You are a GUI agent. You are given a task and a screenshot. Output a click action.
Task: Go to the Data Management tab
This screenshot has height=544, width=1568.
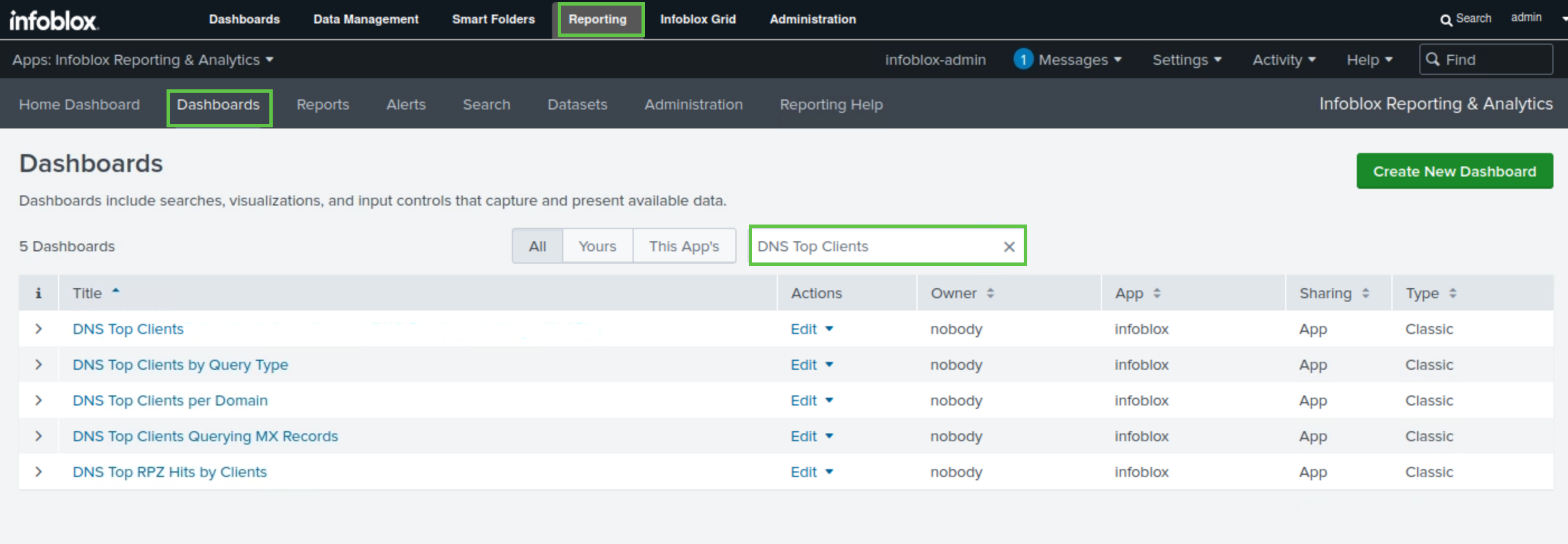point(366,20)
